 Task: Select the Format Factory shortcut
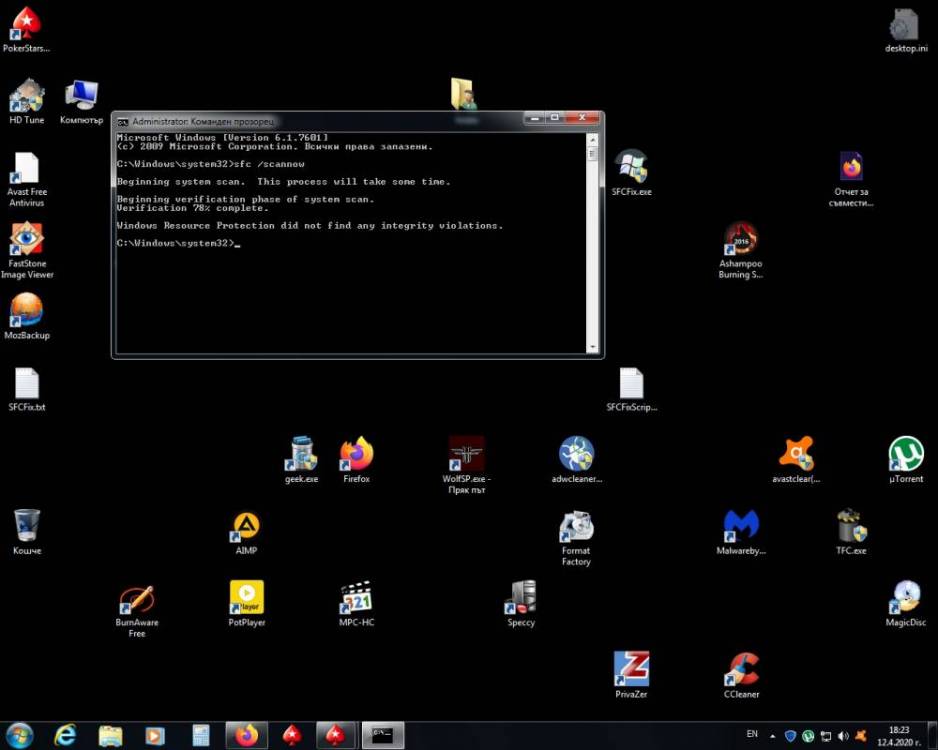(x=575, y=538)
